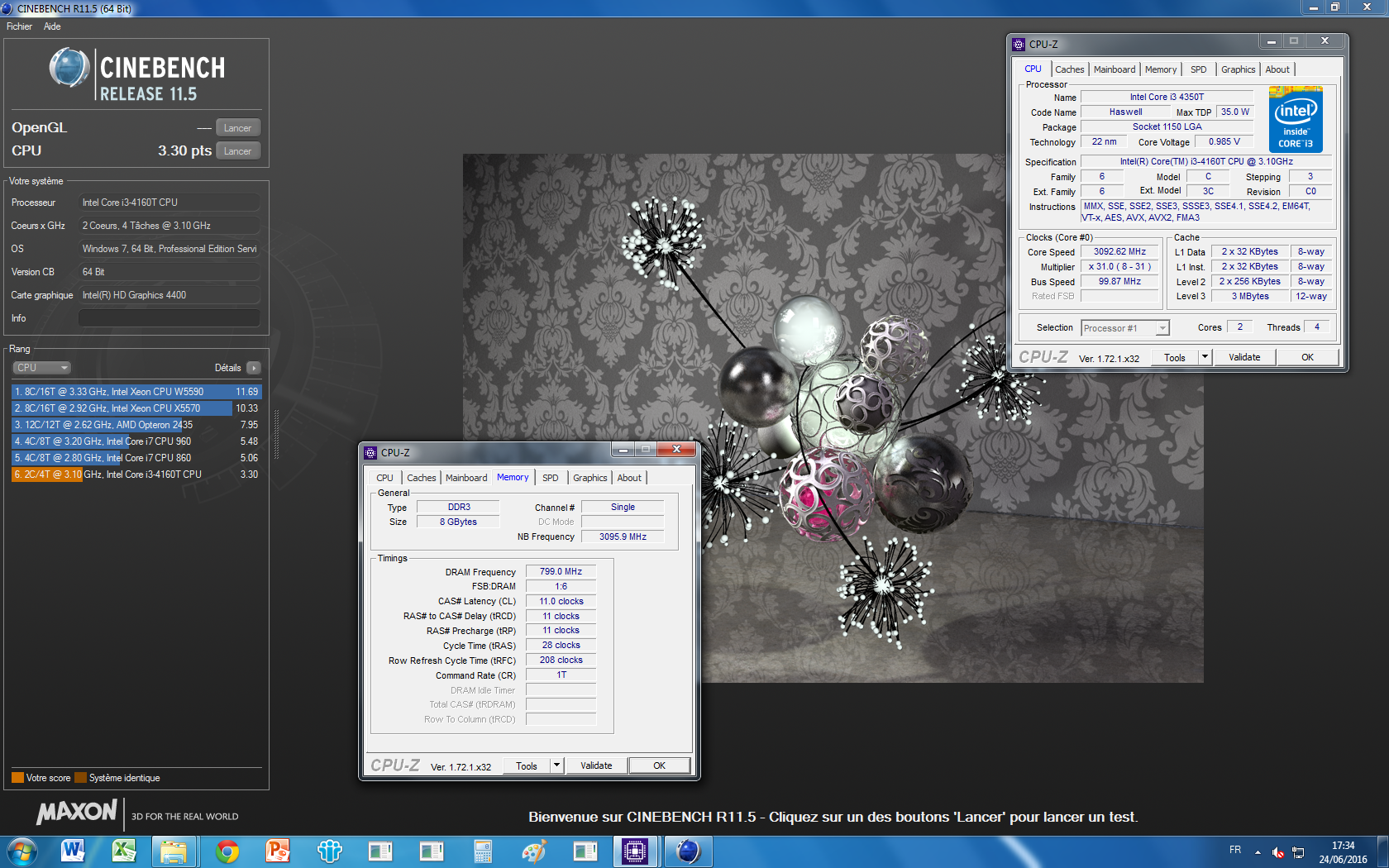
Task: Show hidden system tray icons
Action: point(1258,851)
